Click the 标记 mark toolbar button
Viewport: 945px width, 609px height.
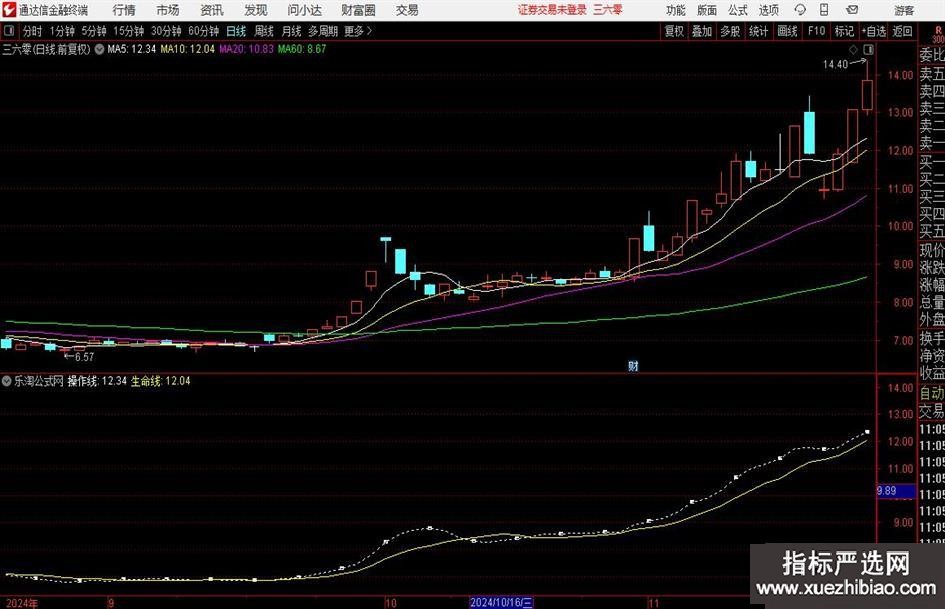point(844,31)
